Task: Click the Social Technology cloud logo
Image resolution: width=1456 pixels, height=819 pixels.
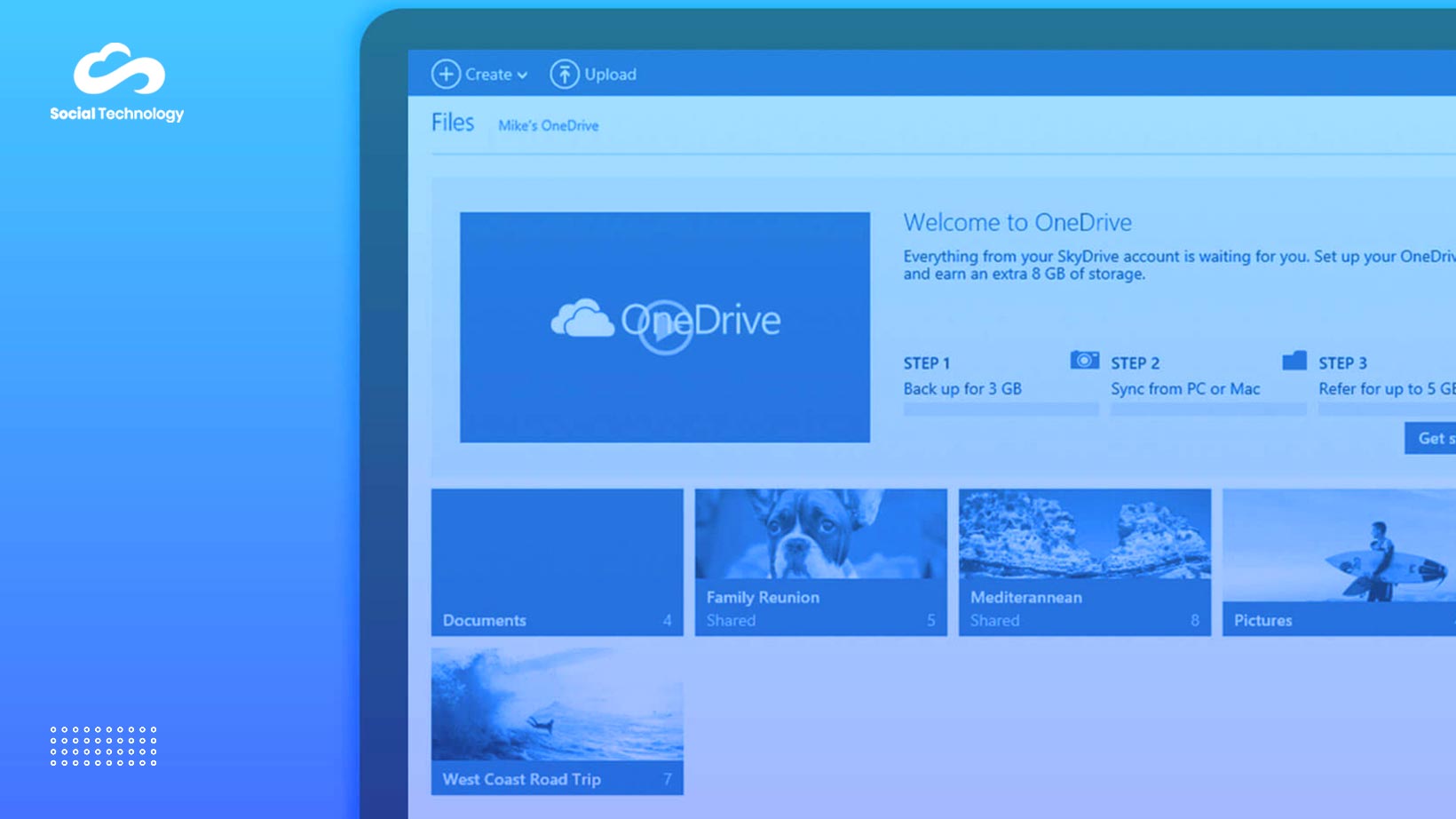Action: [x=119, y=68]
